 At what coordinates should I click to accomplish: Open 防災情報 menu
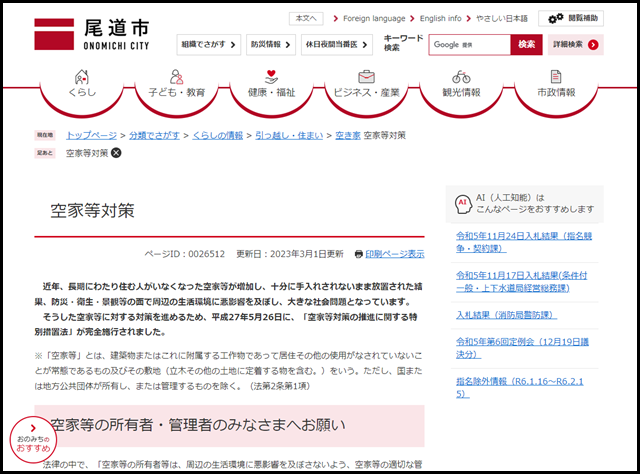click(x=271, y=45)
